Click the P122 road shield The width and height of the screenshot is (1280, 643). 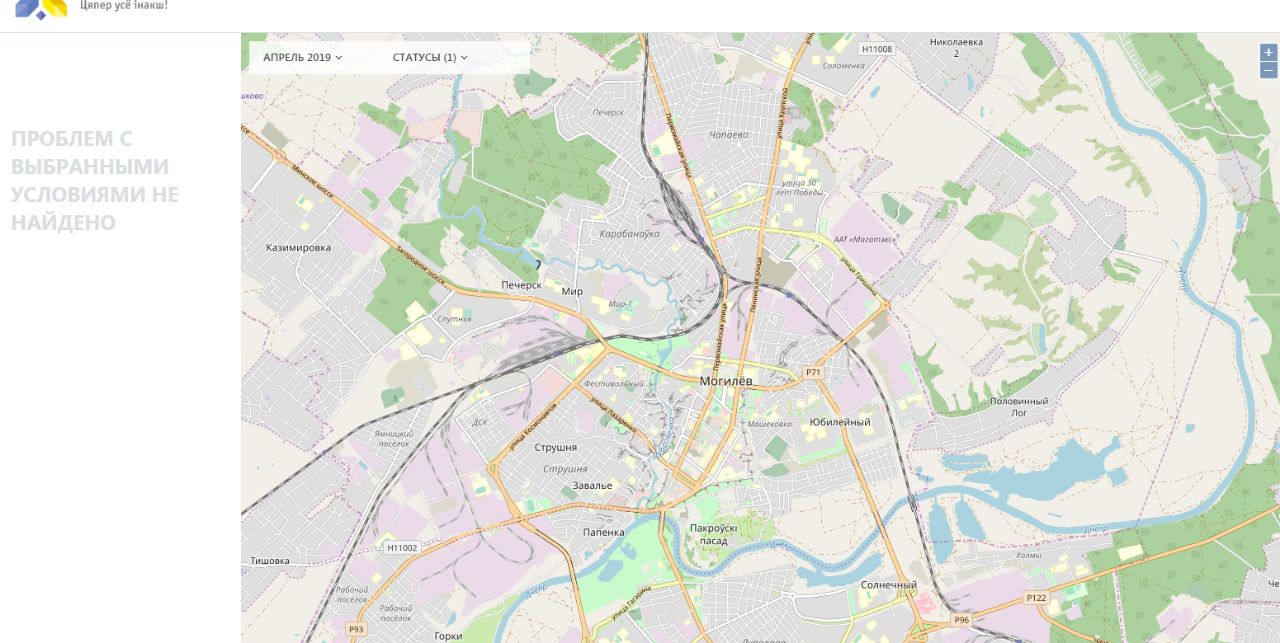(x=1036, y=597)
